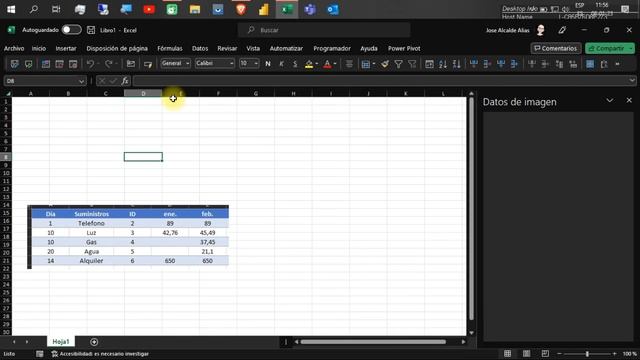This screenshot has width=640, height=360.
Task: Click the Compartir button
Action: [x=610, y=48]
